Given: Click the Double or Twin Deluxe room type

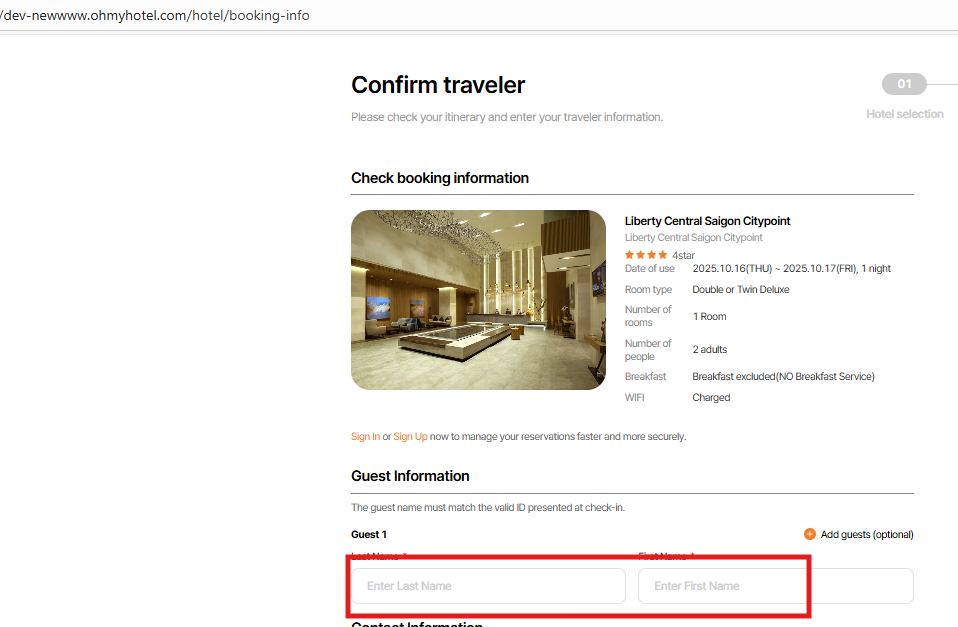Looking at the screenshot, I should (741, 289).
